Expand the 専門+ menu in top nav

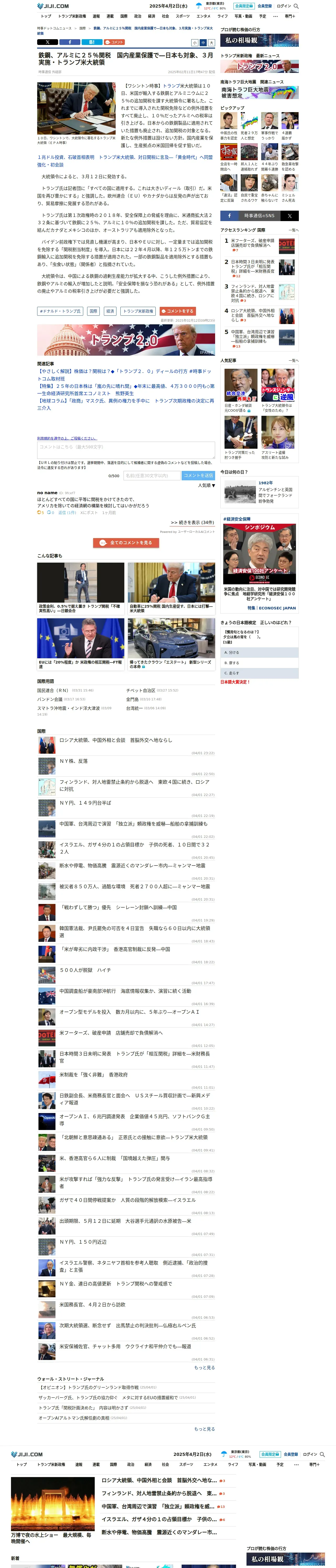point(290,16)
